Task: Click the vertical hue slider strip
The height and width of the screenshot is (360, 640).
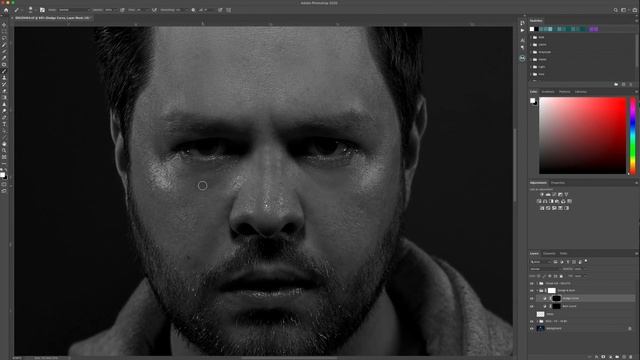Action: click(633, 136)
